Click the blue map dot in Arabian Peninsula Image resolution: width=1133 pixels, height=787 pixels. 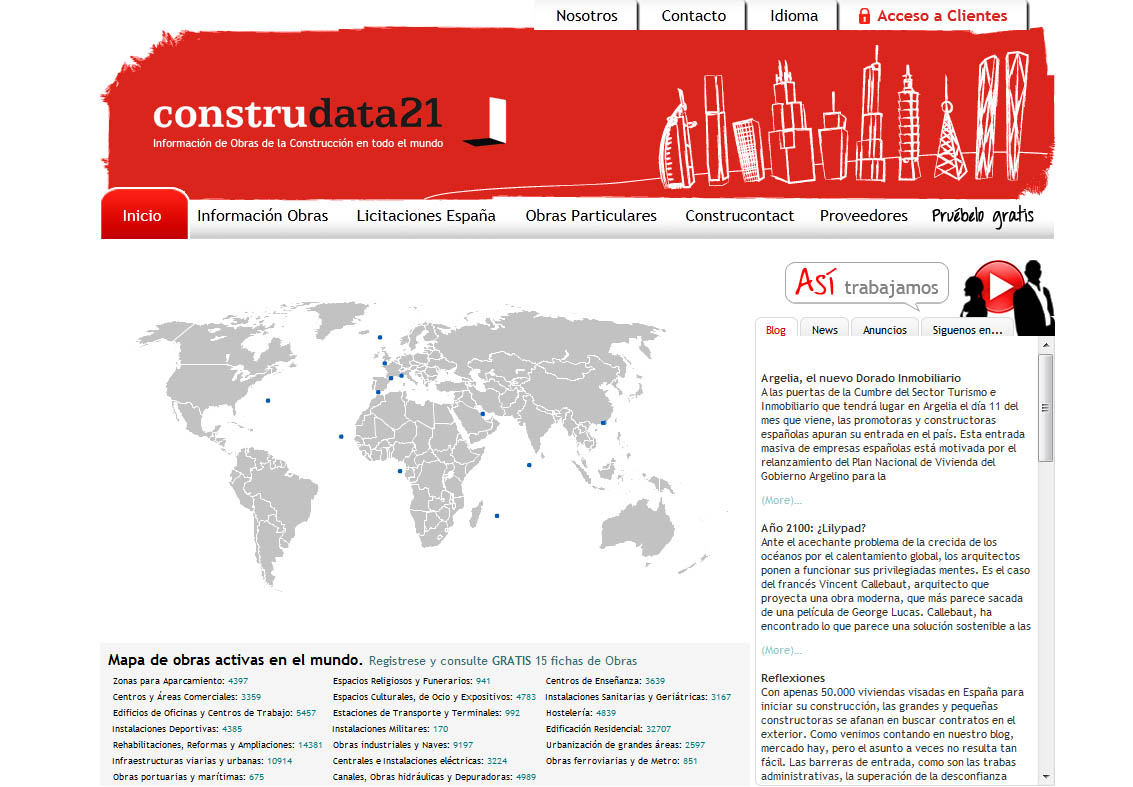pyautogui.click(x=483, y=414)
